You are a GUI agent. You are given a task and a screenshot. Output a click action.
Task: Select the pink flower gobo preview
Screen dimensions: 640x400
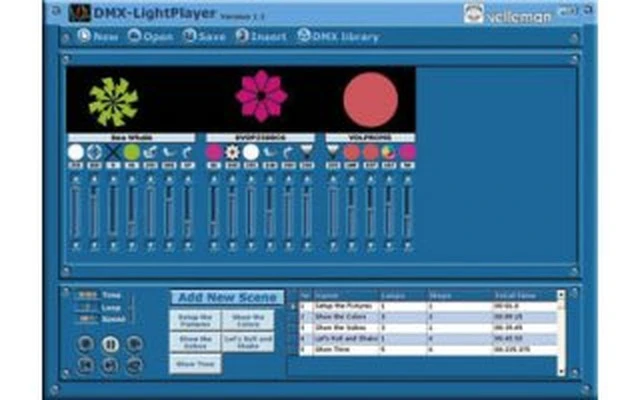click(261, 96)
